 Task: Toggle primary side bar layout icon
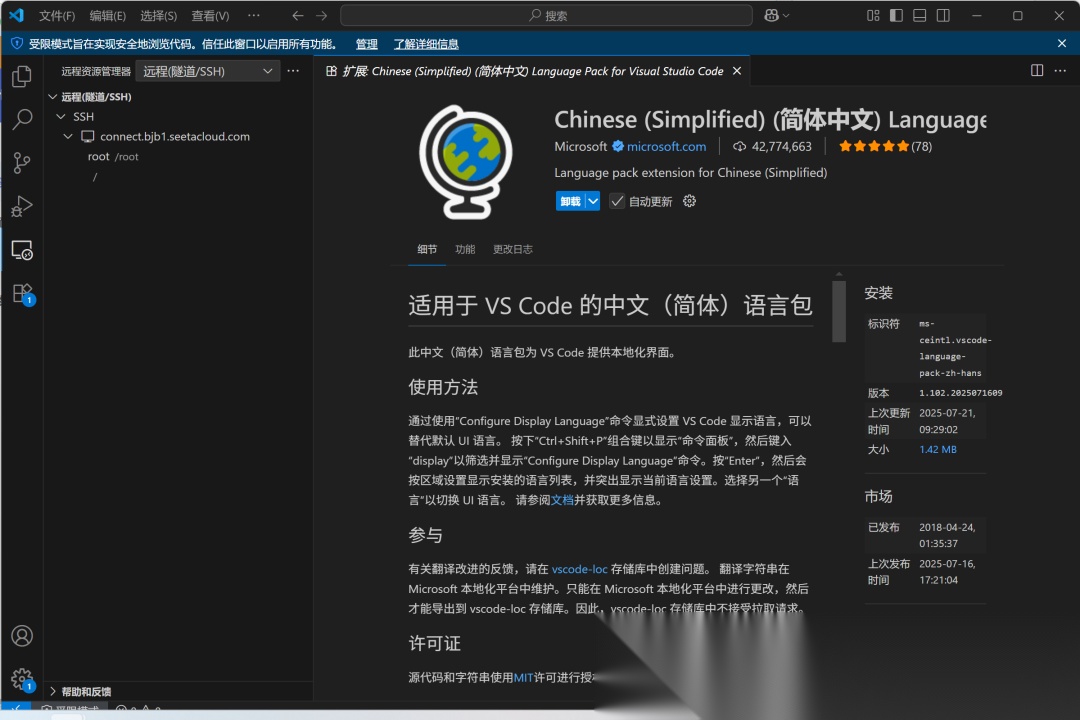coord(896,15)
